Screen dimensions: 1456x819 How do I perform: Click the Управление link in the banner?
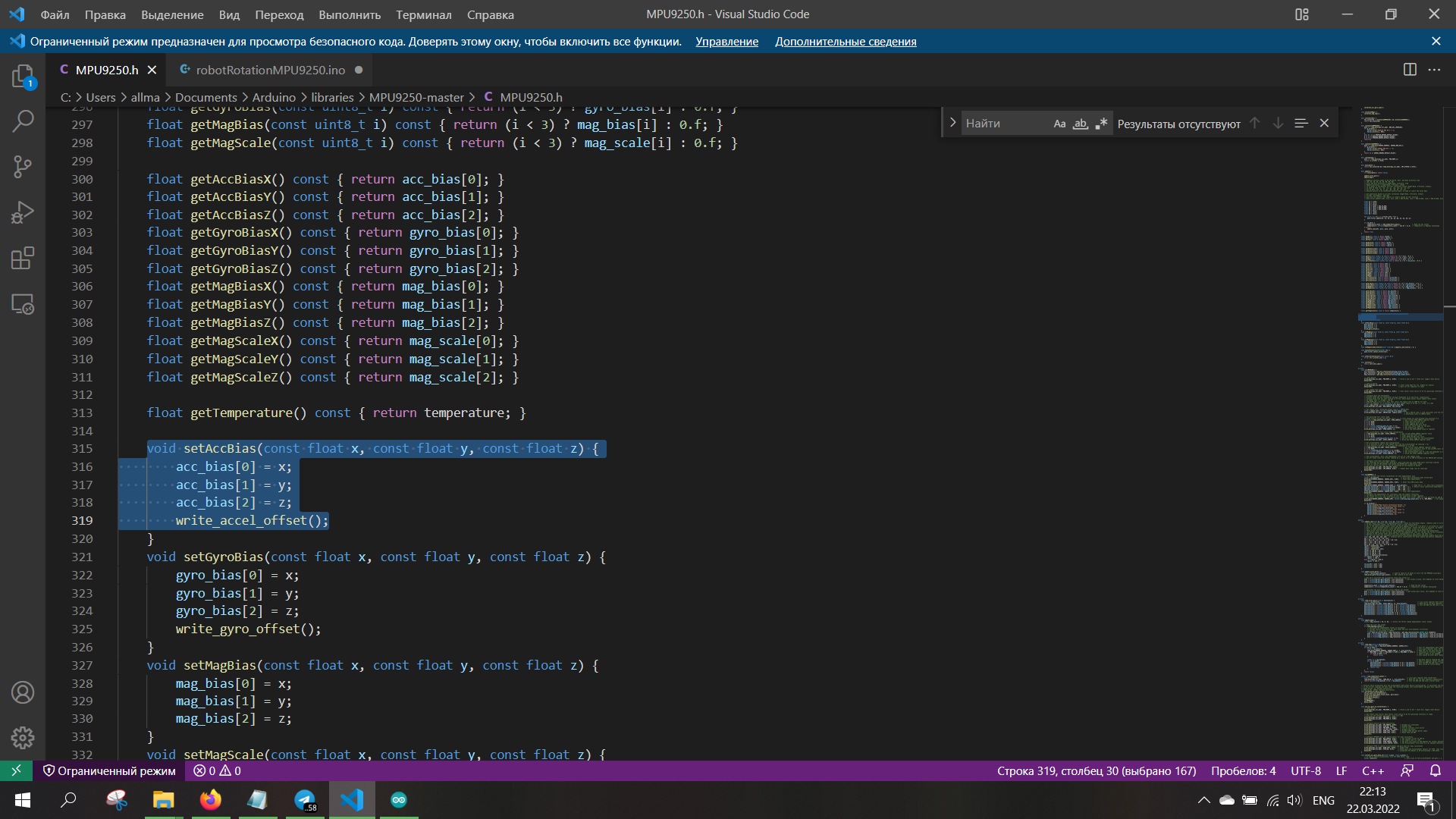726,42
